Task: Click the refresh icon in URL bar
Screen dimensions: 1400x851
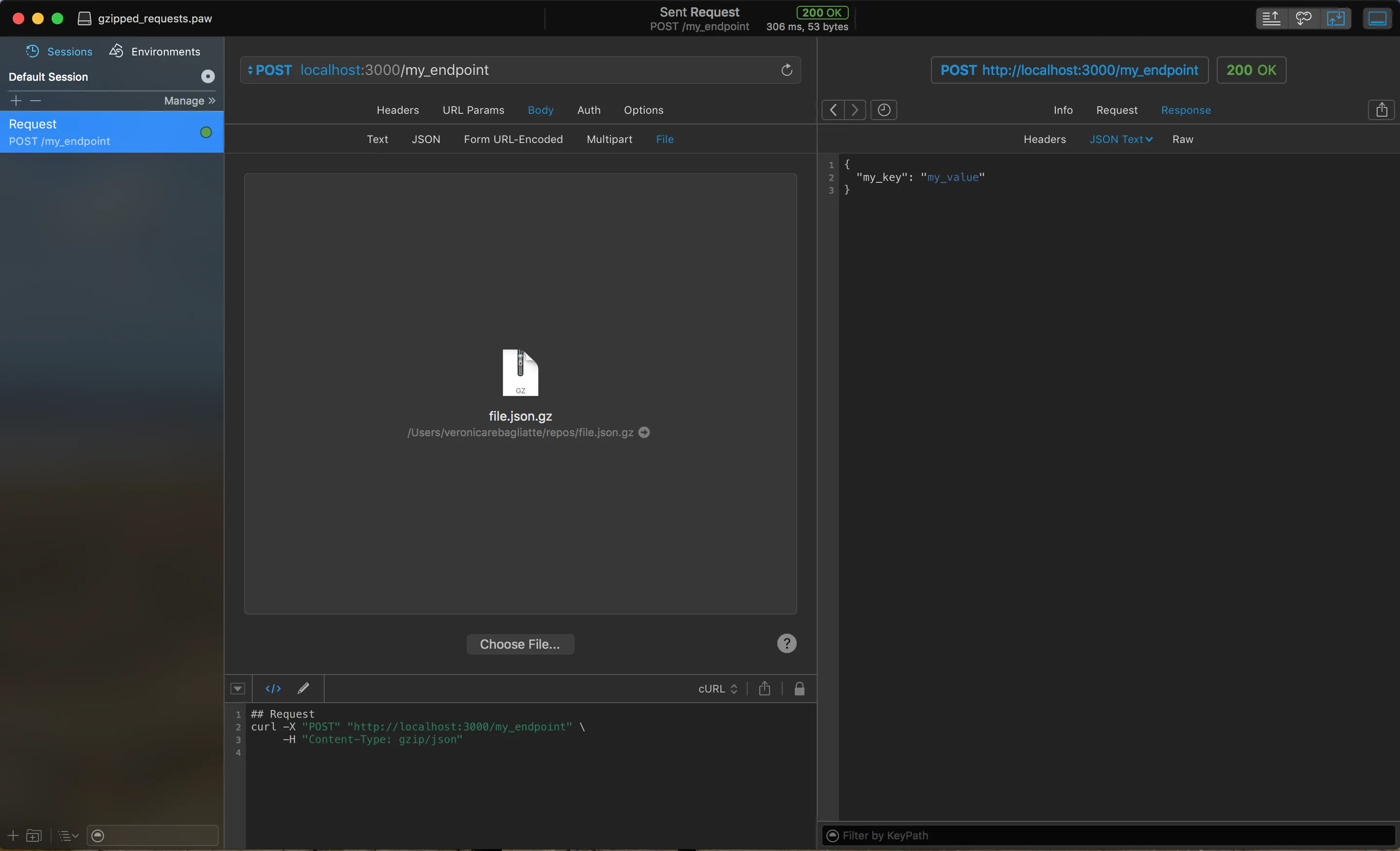Action: [x=787, y=70]
